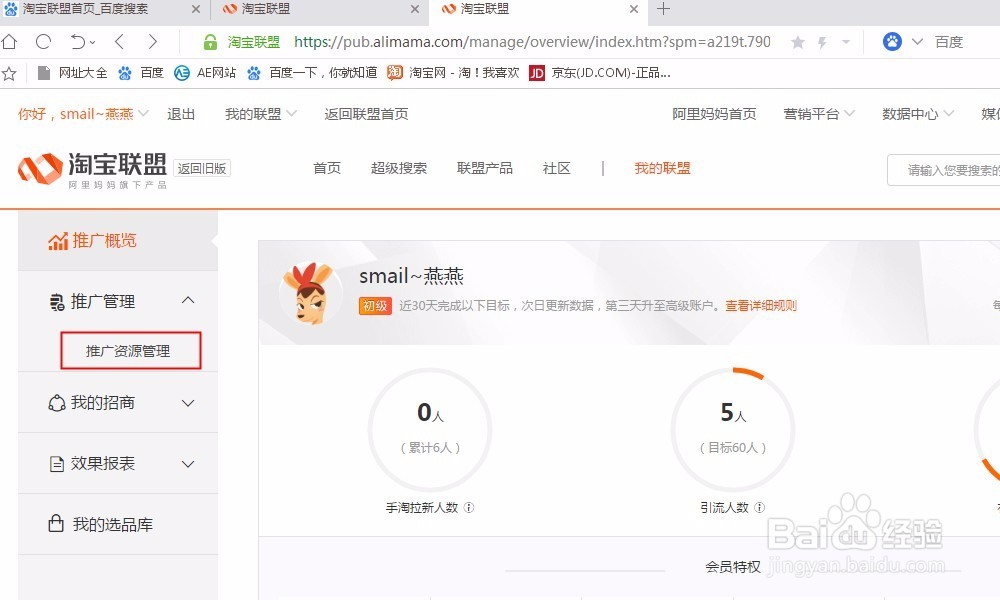Screen dimensions: 1000x600
Task: Bookmark page with address bar star
Action: [797, 42]
